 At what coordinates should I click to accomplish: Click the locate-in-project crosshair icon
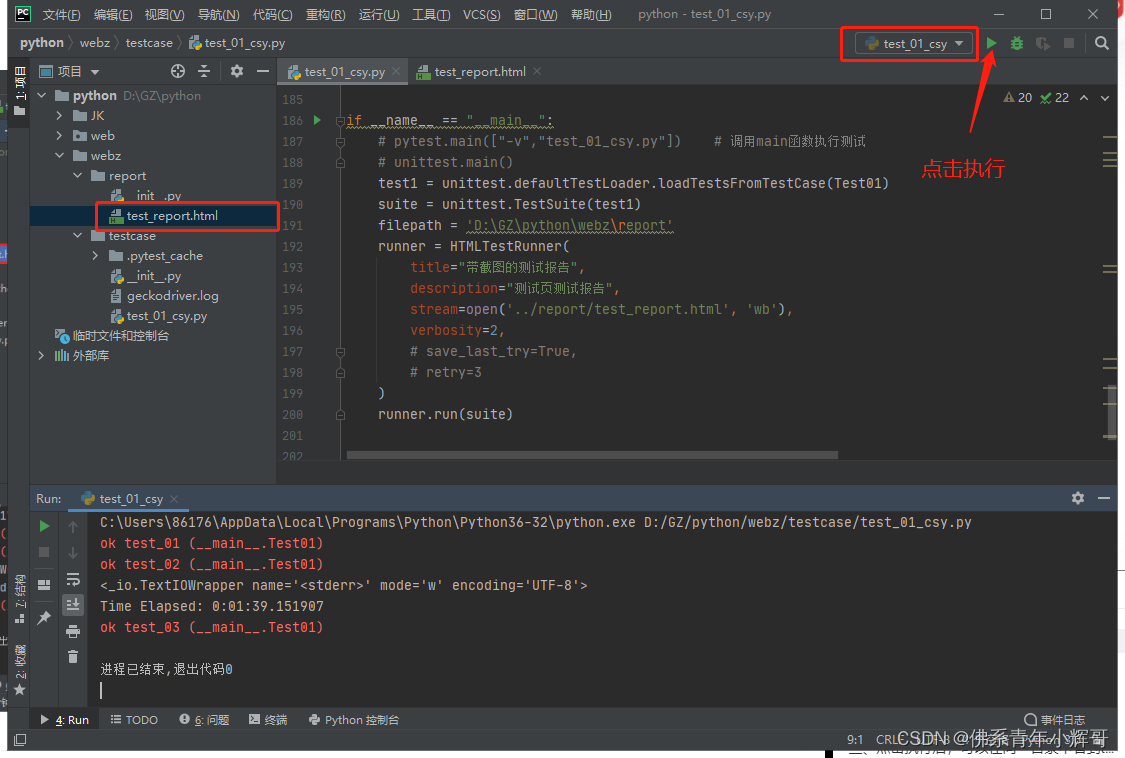(178, 71)
